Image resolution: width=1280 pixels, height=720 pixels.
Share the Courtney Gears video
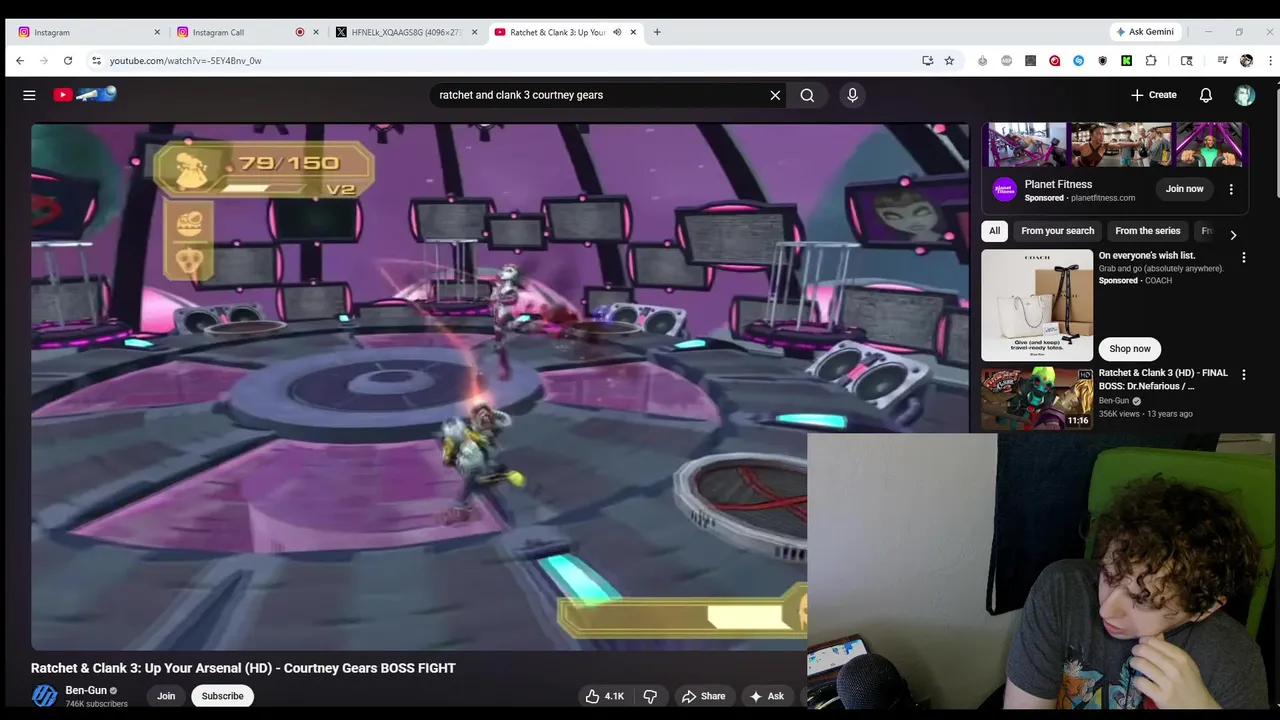click(x=703, y=696)
